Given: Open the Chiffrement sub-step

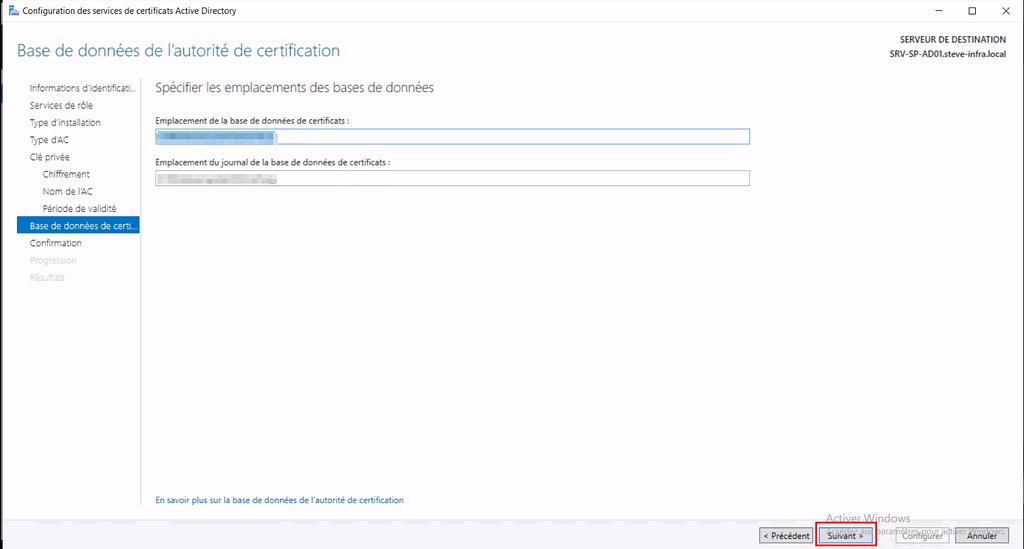Looking at the screenshot, I should click(66, 174).
